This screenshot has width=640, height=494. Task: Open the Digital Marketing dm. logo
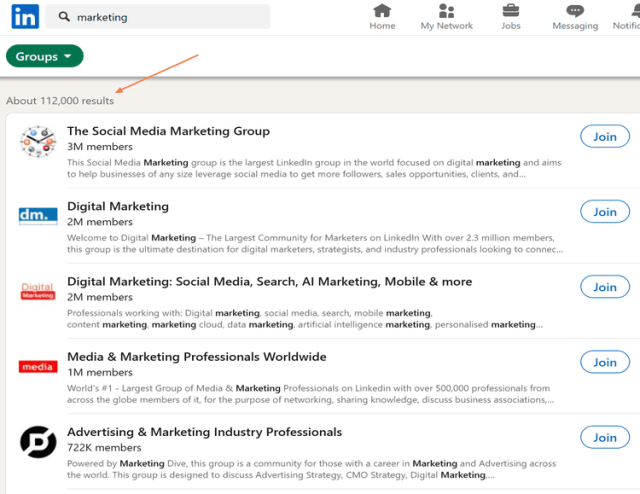(38, 216)
